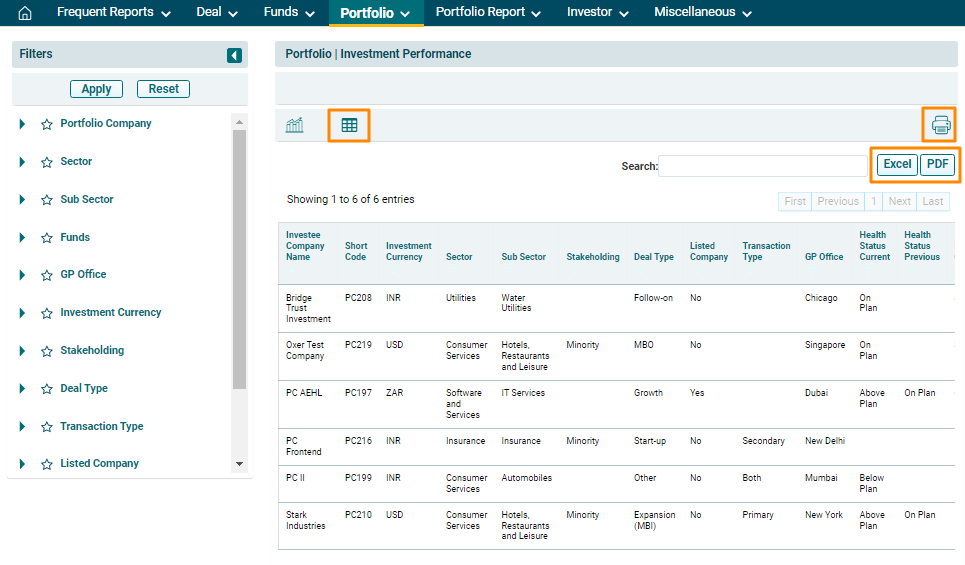Toggle the star beside Funds filter
Image resolution: width=965 pixels, height=565 pixels.
[x=46, y=238]
